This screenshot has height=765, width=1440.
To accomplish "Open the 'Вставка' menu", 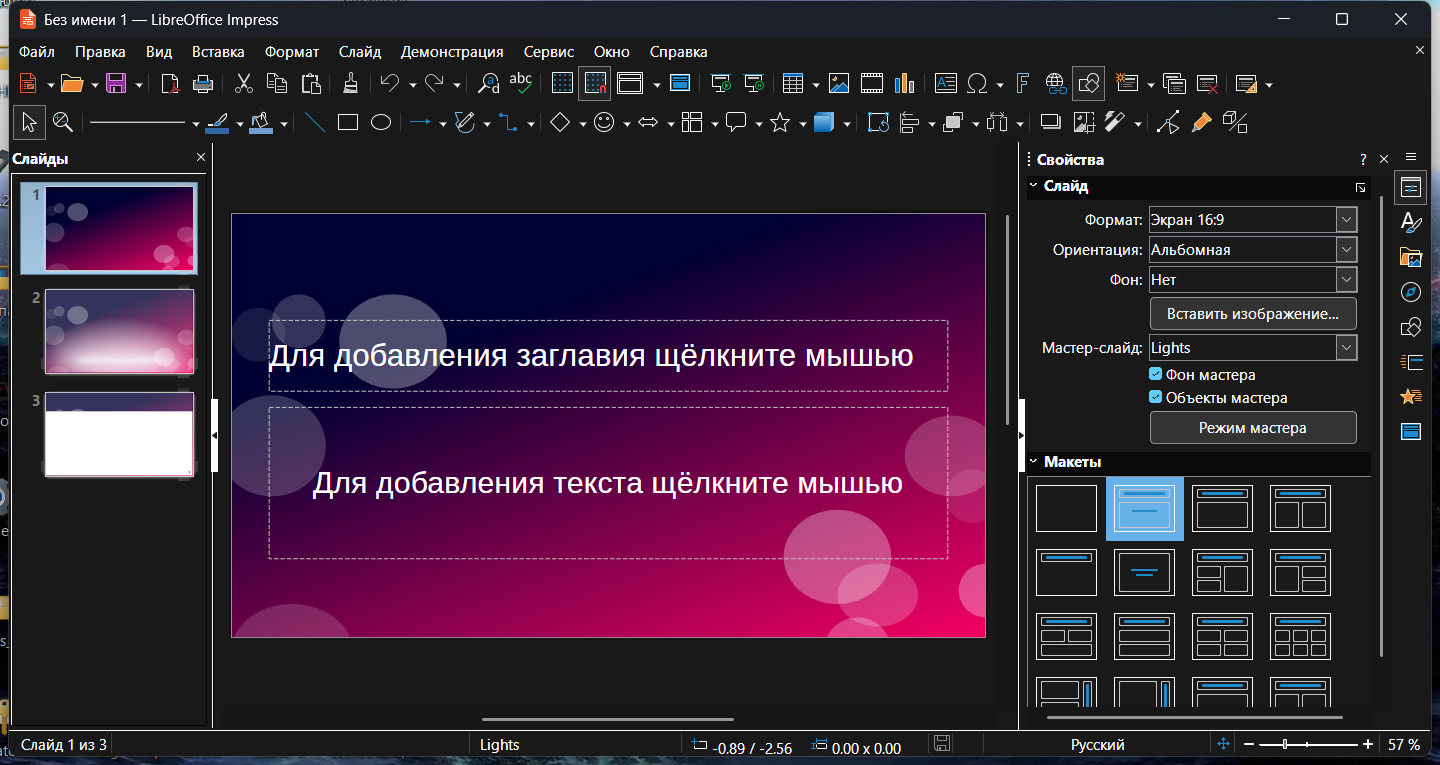I will click(218, 52).
